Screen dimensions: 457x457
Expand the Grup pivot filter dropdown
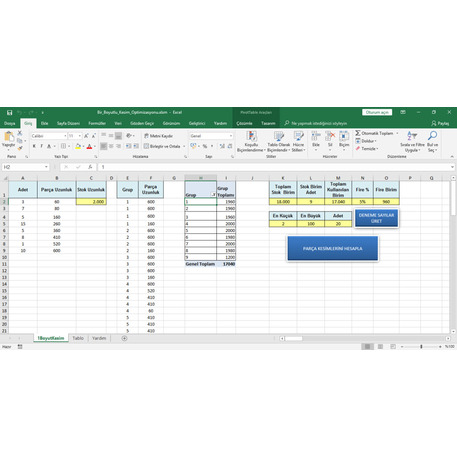(213, 194)
